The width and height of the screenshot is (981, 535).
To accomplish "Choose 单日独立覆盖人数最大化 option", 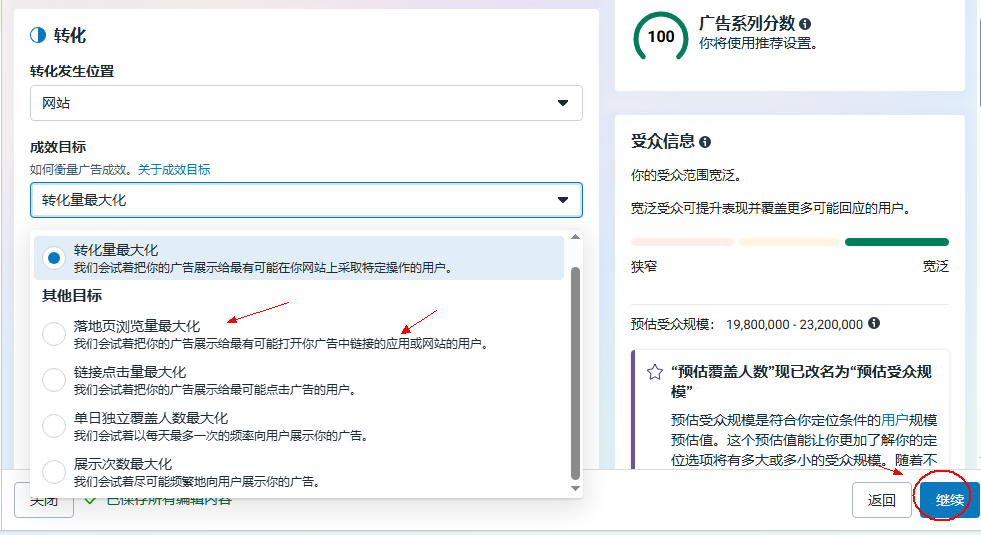I will 54,426.
